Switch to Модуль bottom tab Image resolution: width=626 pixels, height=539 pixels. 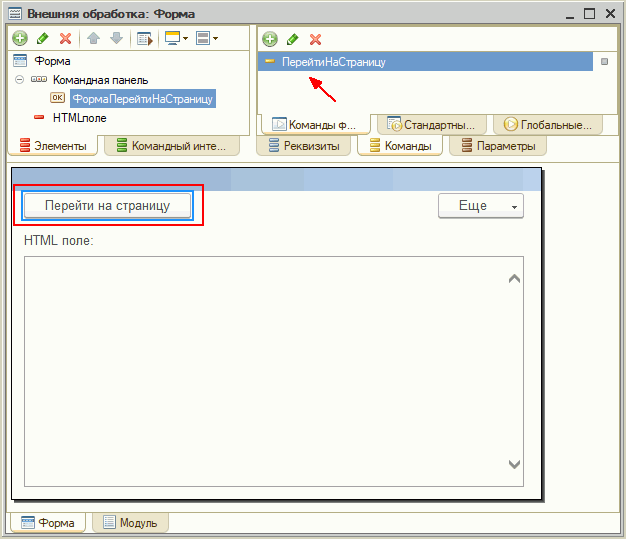[x=130, y=523]
